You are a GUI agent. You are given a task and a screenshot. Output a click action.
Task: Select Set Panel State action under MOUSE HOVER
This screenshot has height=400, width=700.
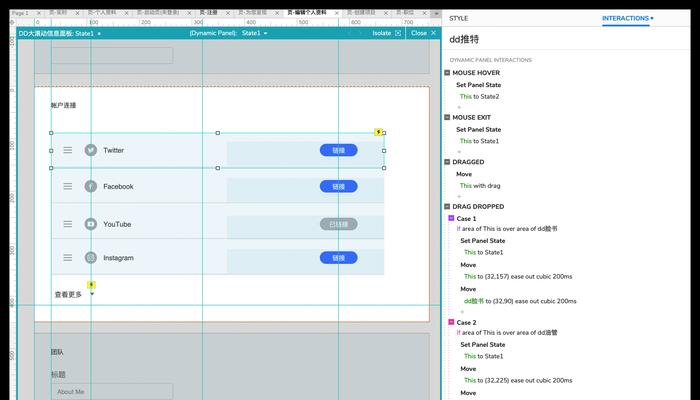tap(479, 85)
